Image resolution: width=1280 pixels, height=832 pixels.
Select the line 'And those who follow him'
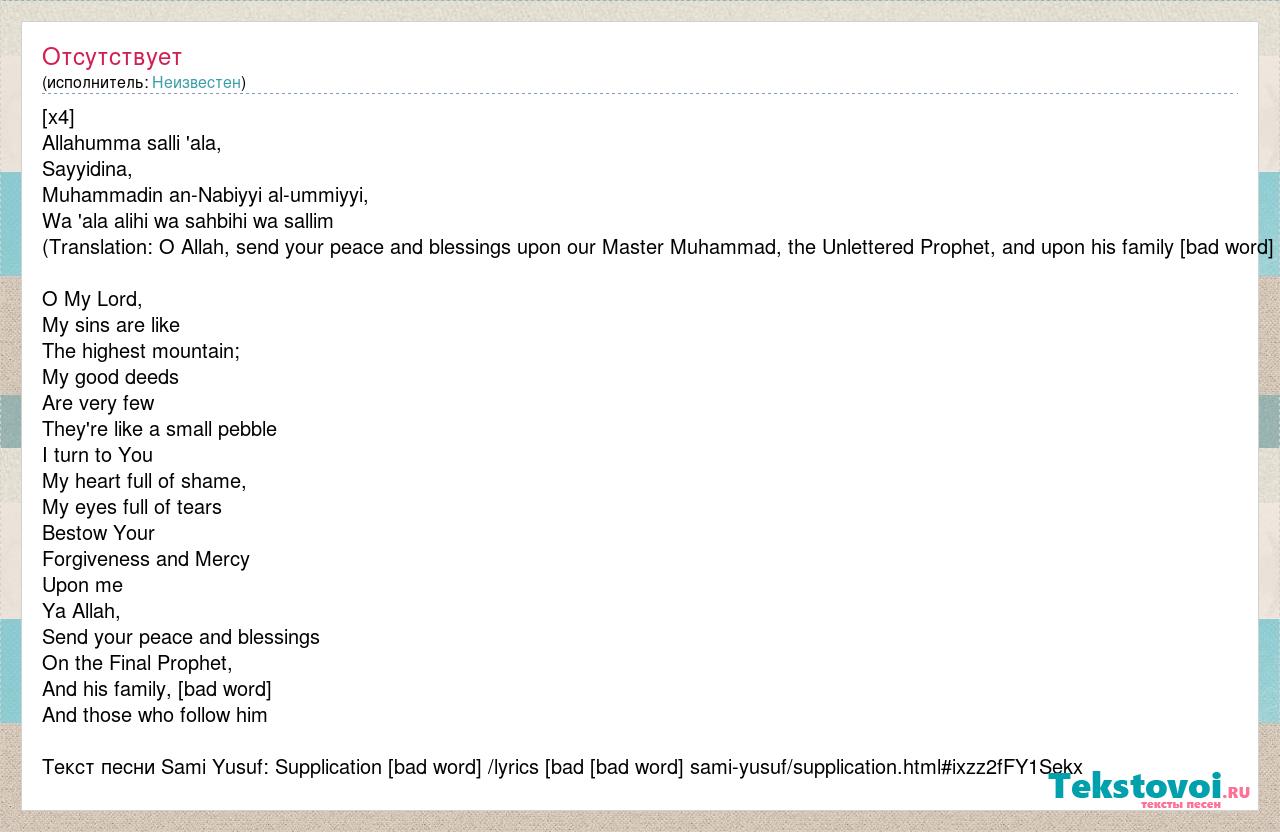coord(155,715)
